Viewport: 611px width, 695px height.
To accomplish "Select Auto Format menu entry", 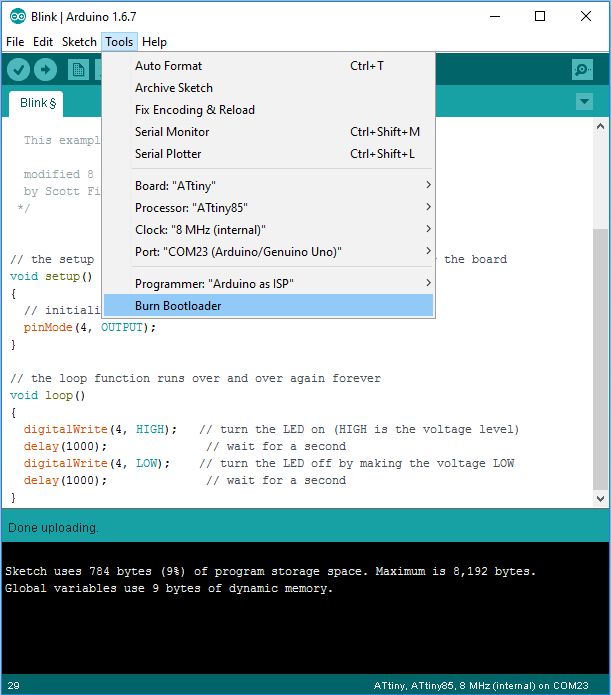I will pyautogui.click(x=268, y=66).
